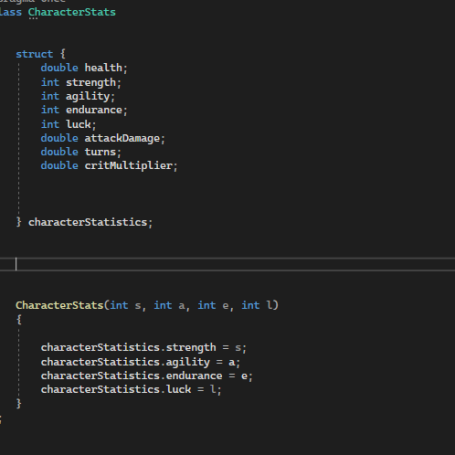455x455 pixels.
Task: Click the 'int s' constructor parameter
Action: coord(125,305)
